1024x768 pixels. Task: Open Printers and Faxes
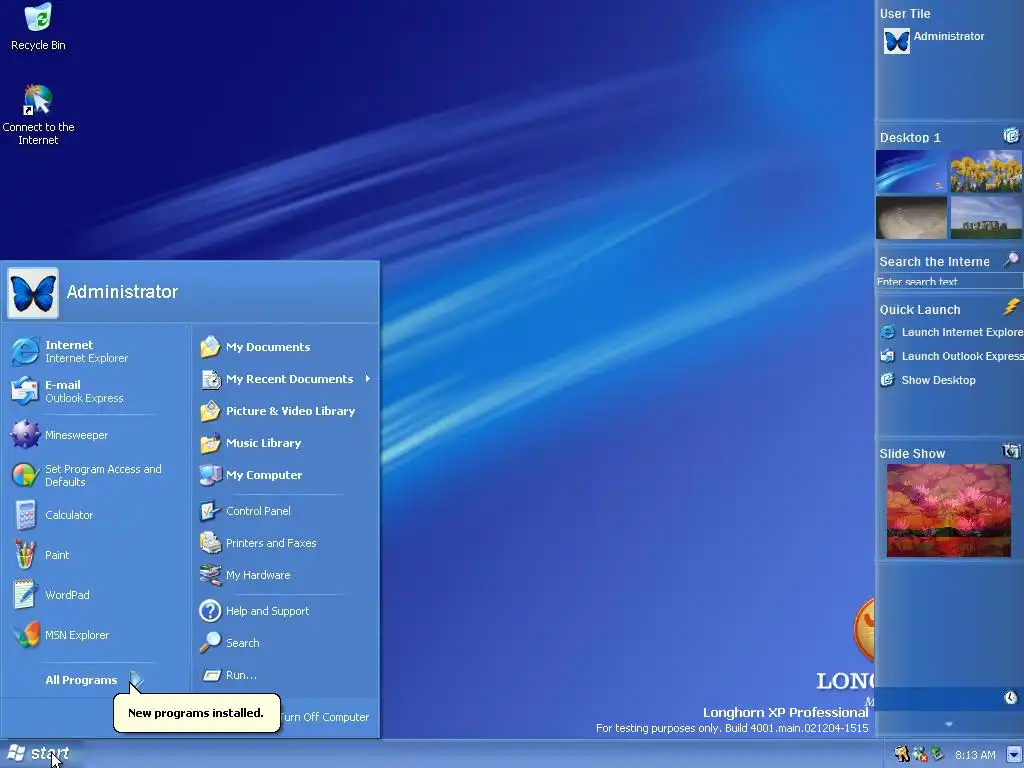click(258, 543)
